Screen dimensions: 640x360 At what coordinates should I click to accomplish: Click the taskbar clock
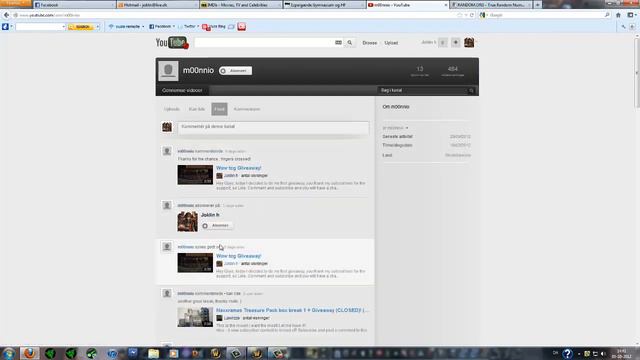621,353
